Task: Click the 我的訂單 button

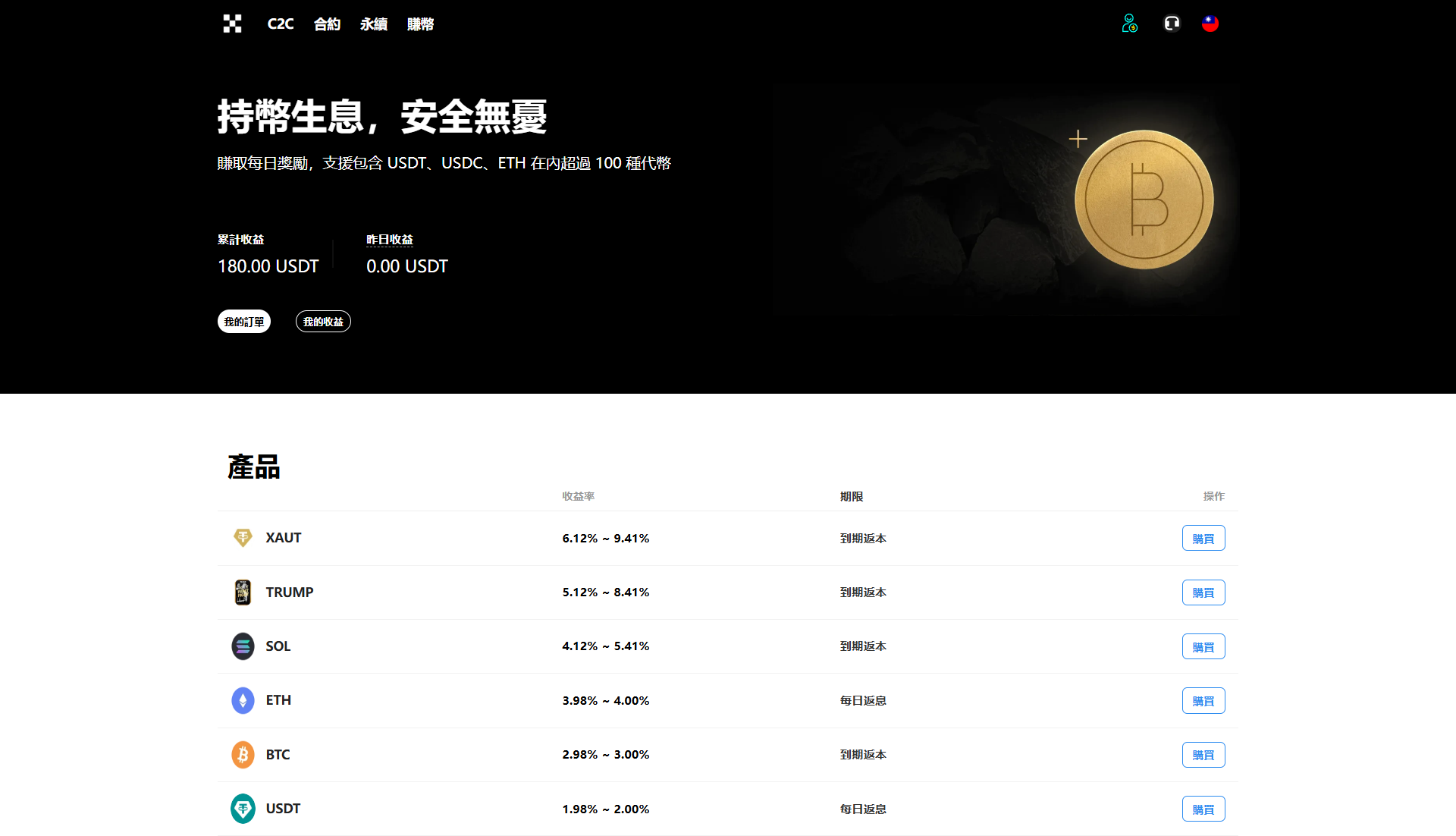Action: click(x=244, y=322)
